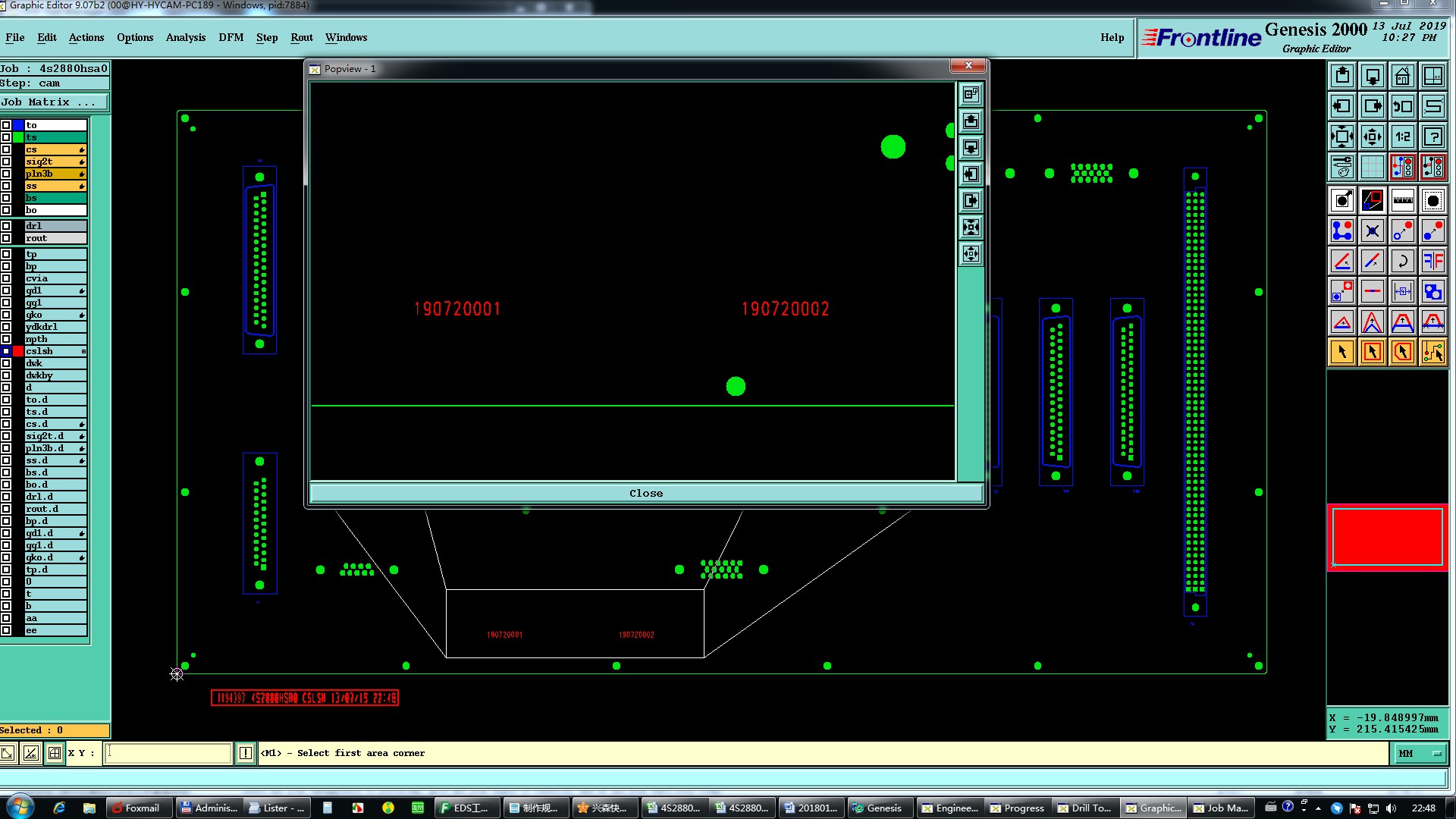1456x819 pixels.
Task: Select the measurement ruler tool
Action: (1402, 200)
